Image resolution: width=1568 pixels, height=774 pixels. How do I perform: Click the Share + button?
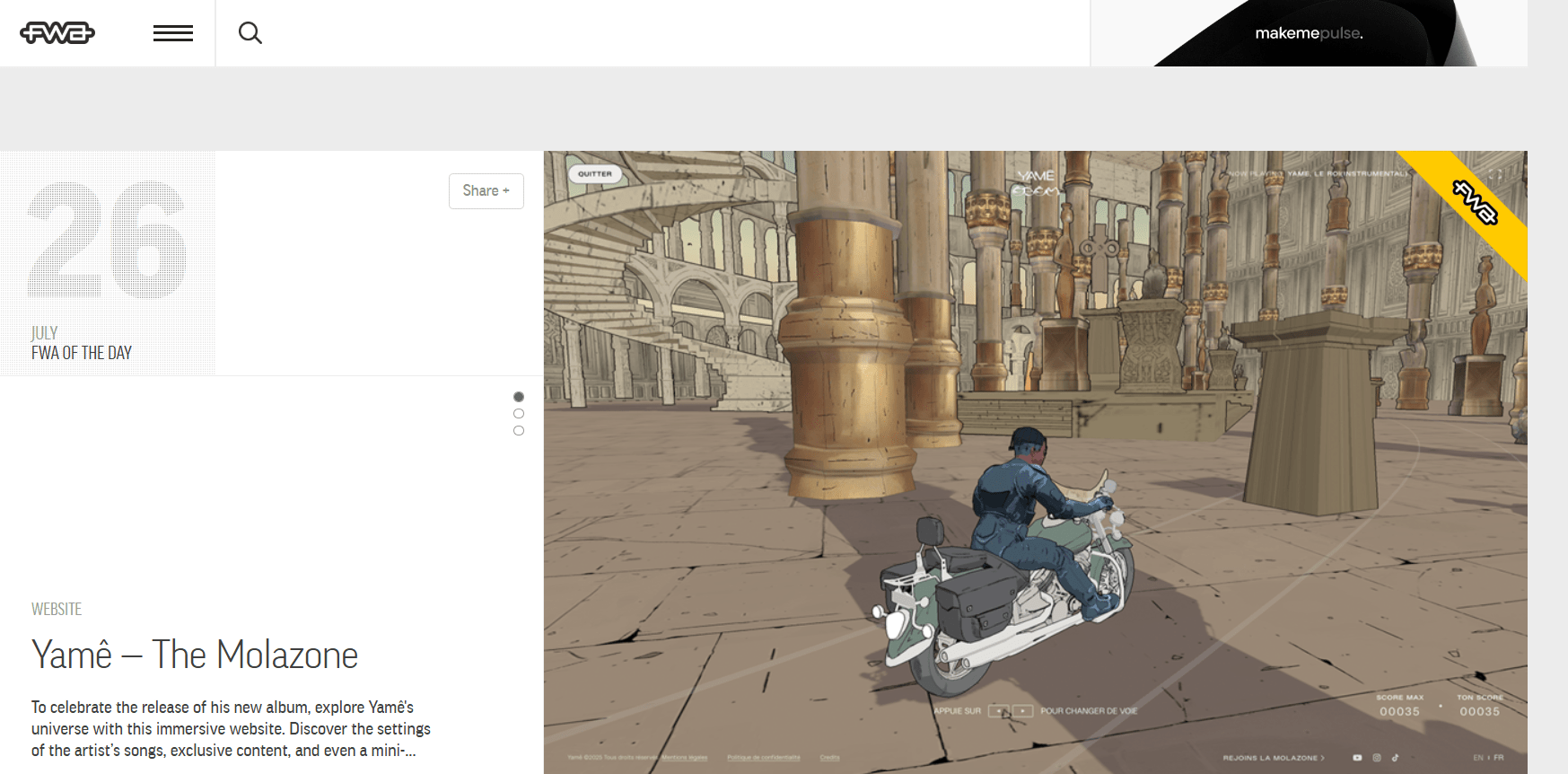click(x=486, y=191)
